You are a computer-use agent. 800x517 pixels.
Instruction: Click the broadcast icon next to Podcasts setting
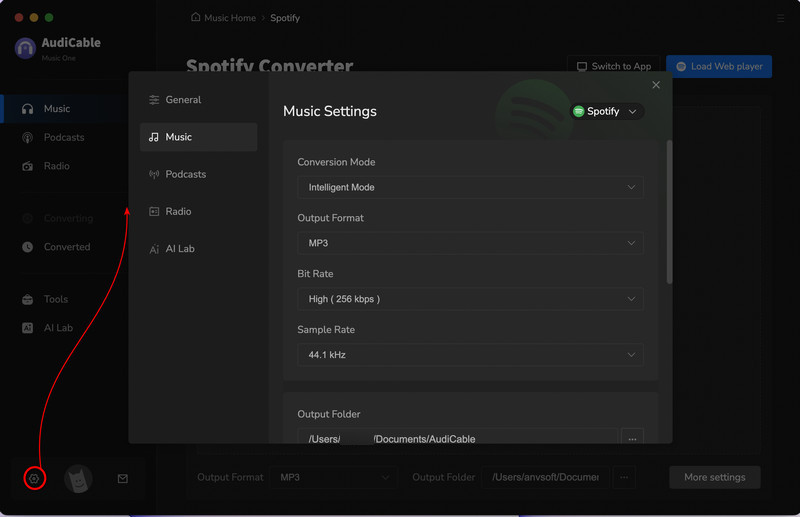coord(154,175)
